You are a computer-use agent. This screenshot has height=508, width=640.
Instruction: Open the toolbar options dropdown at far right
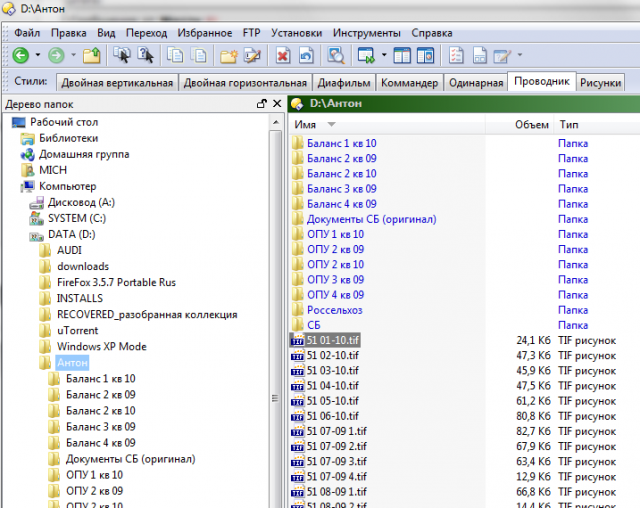click(x=520, y=55)
